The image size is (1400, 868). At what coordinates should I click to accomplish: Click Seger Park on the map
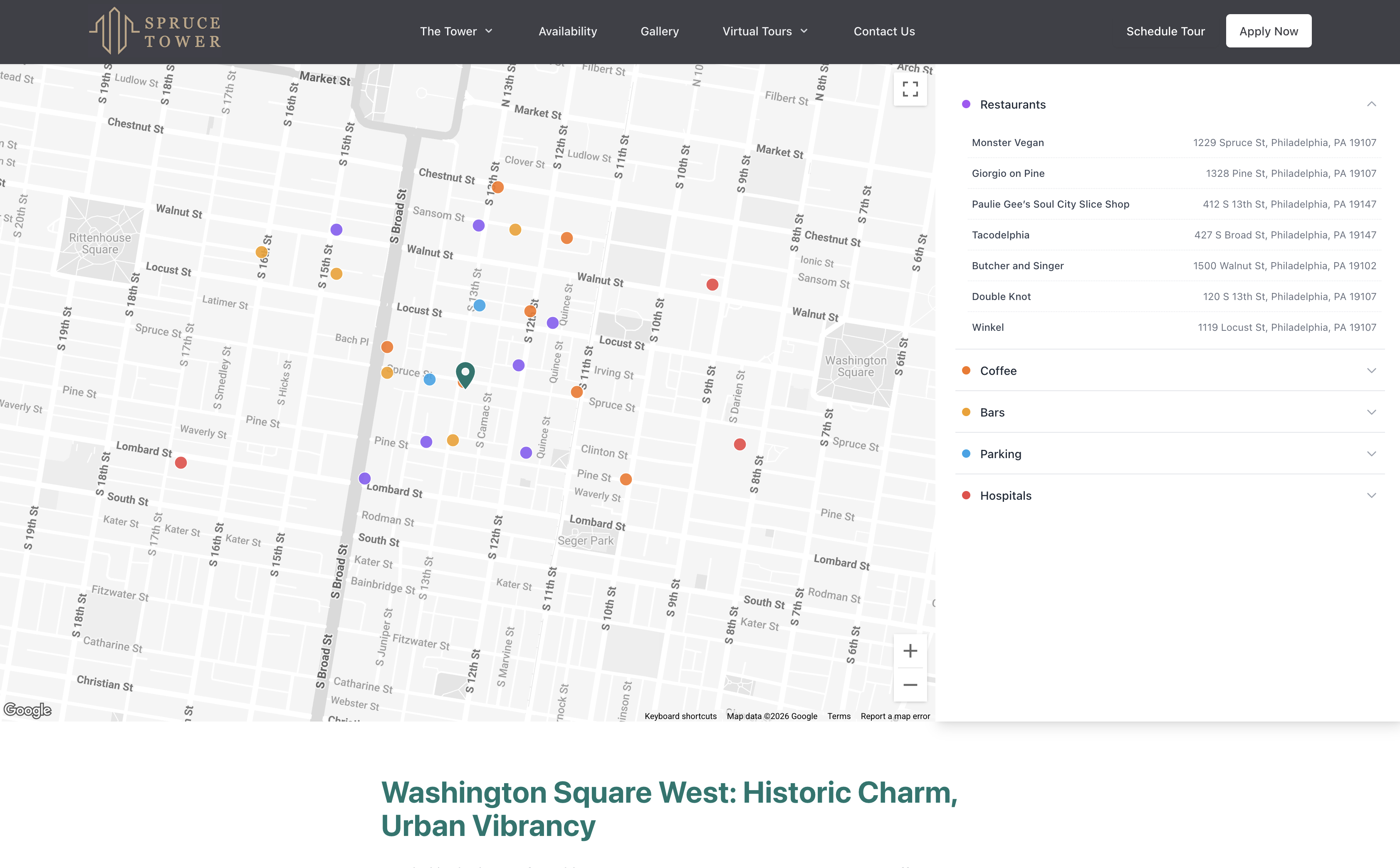(585, 541)
